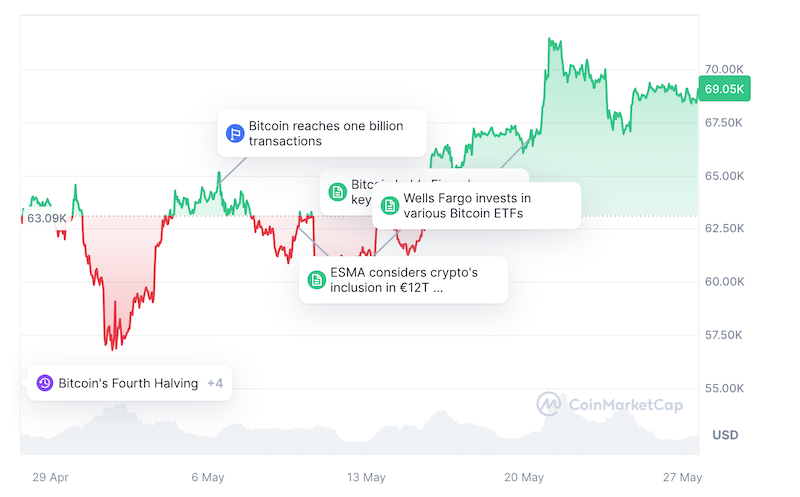
Task: Click the 29 Apr date label
Action: (x=51, y=478)
